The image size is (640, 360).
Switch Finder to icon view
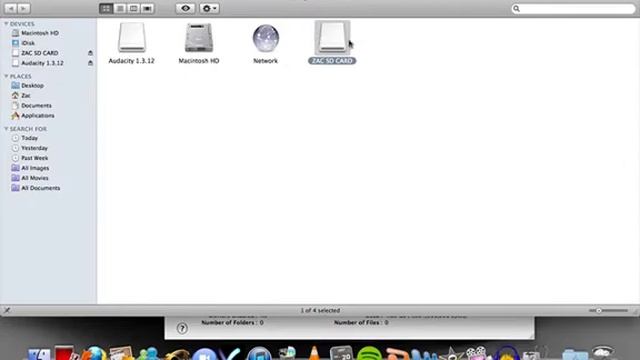(x=106, y=8)
